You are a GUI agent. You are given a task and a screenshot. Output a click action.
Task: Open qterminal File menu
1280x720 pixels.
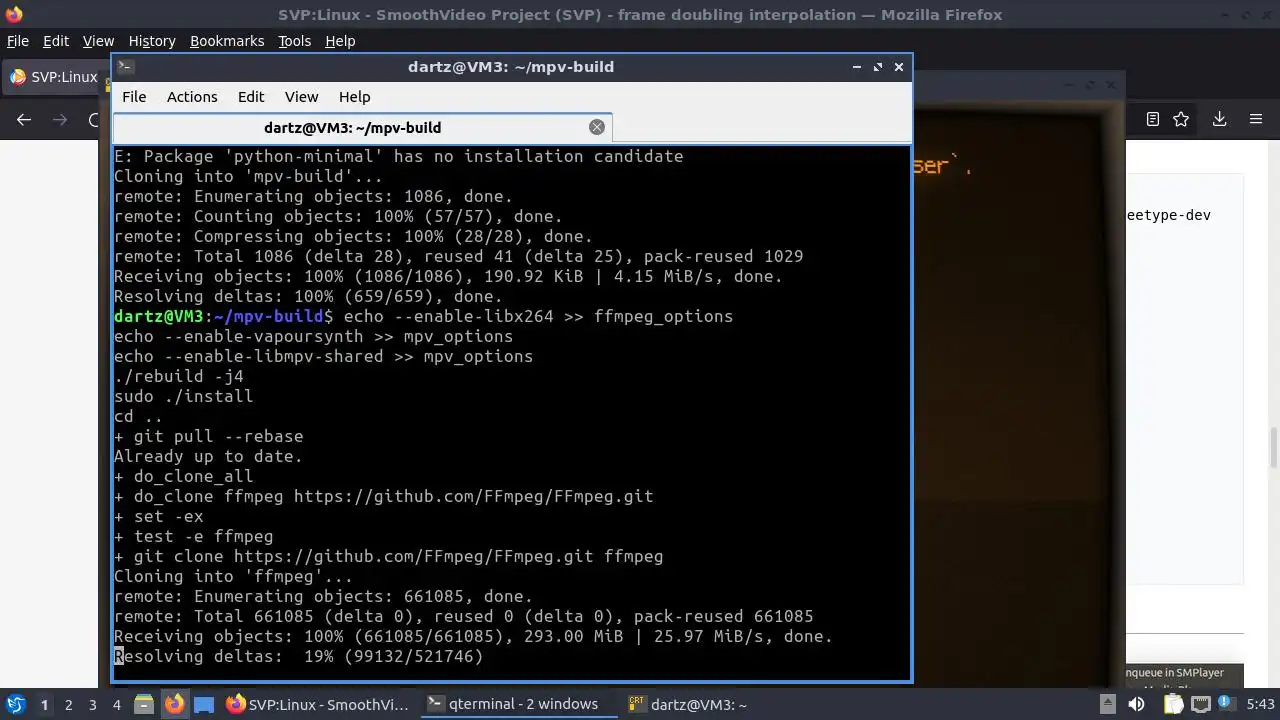tap(134, 97)
